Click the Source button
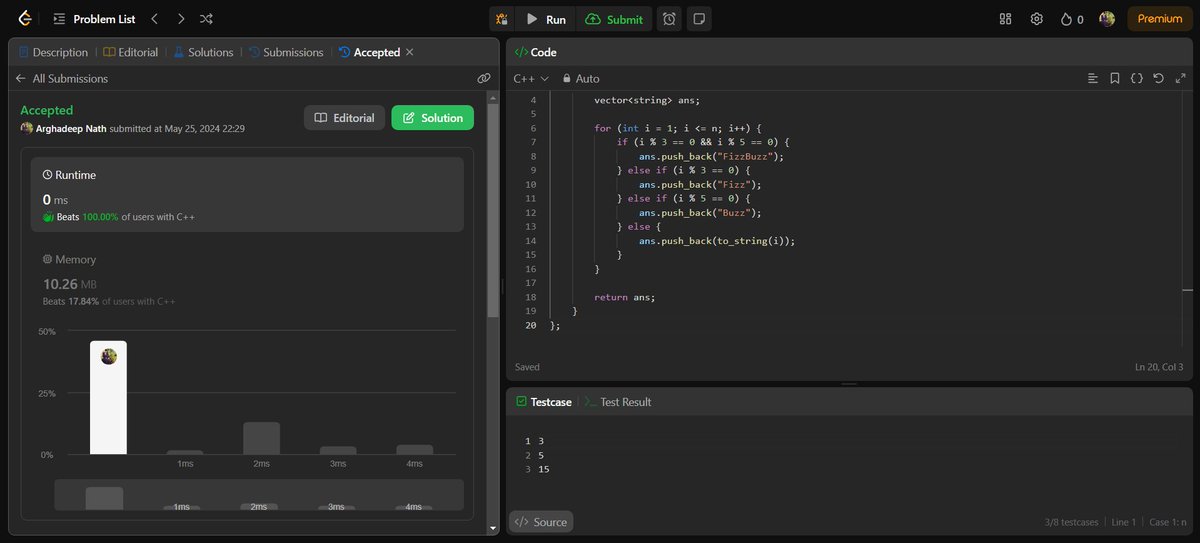Image resolution: width=1200 pixels, height=543 pixels. click(x=540, y=521)
